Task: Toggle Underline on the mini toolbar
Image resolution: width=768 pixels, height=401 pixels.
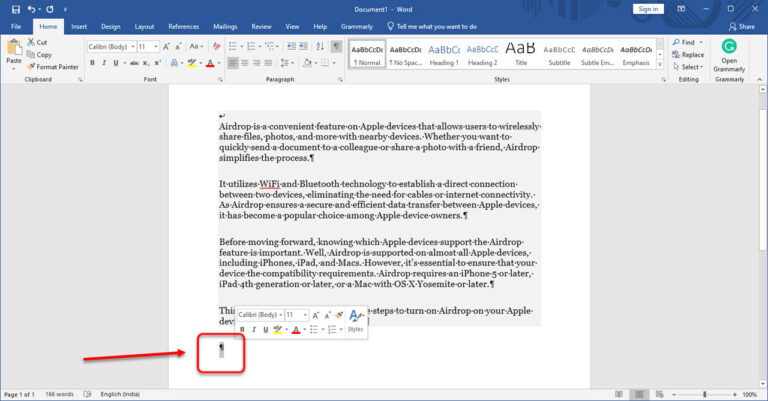Action: click(265, 330)
